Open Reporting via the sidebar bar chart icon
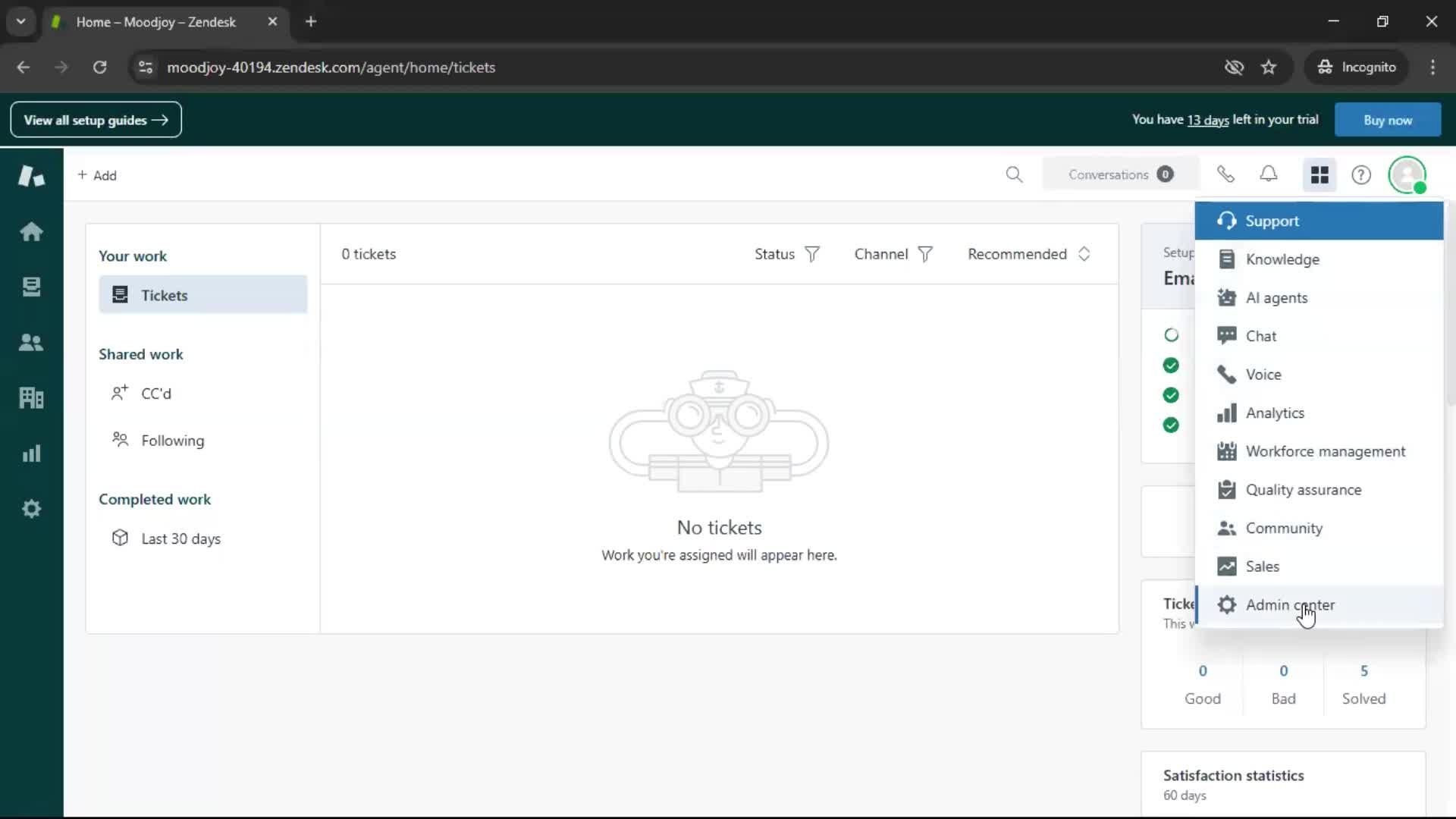The height and width of the screenshot is (819, 1456). coord(31,453)
